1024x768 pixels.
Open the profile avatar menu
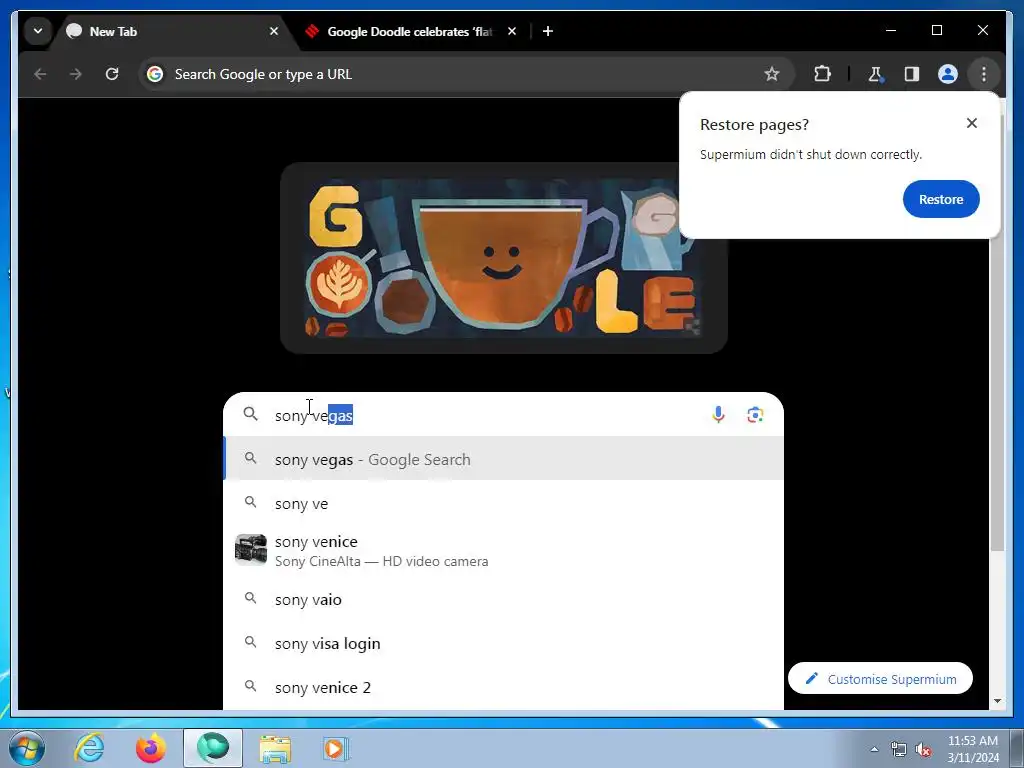pyautogui.click(x=948, y=74)
